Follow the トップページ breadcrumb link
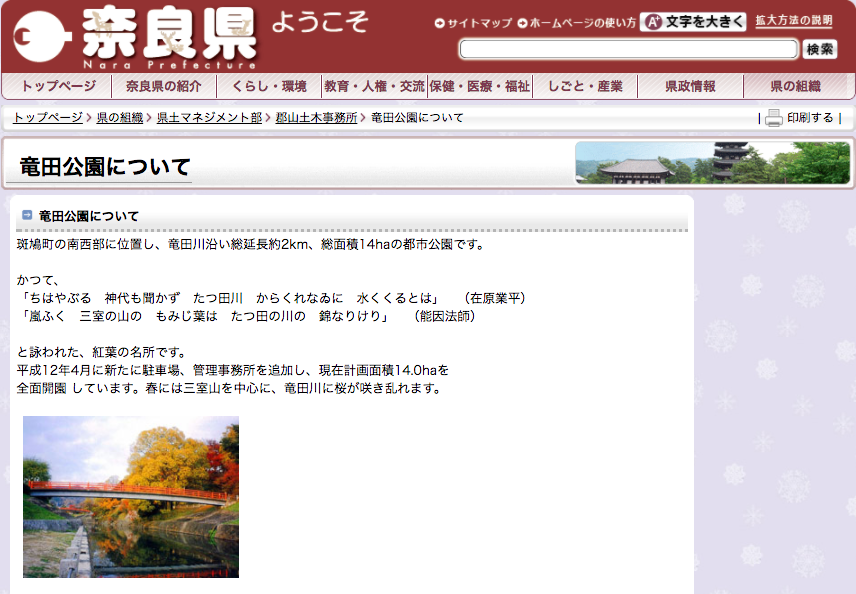The width and height of the screenshot is (856, 594). tap(48, 117)
